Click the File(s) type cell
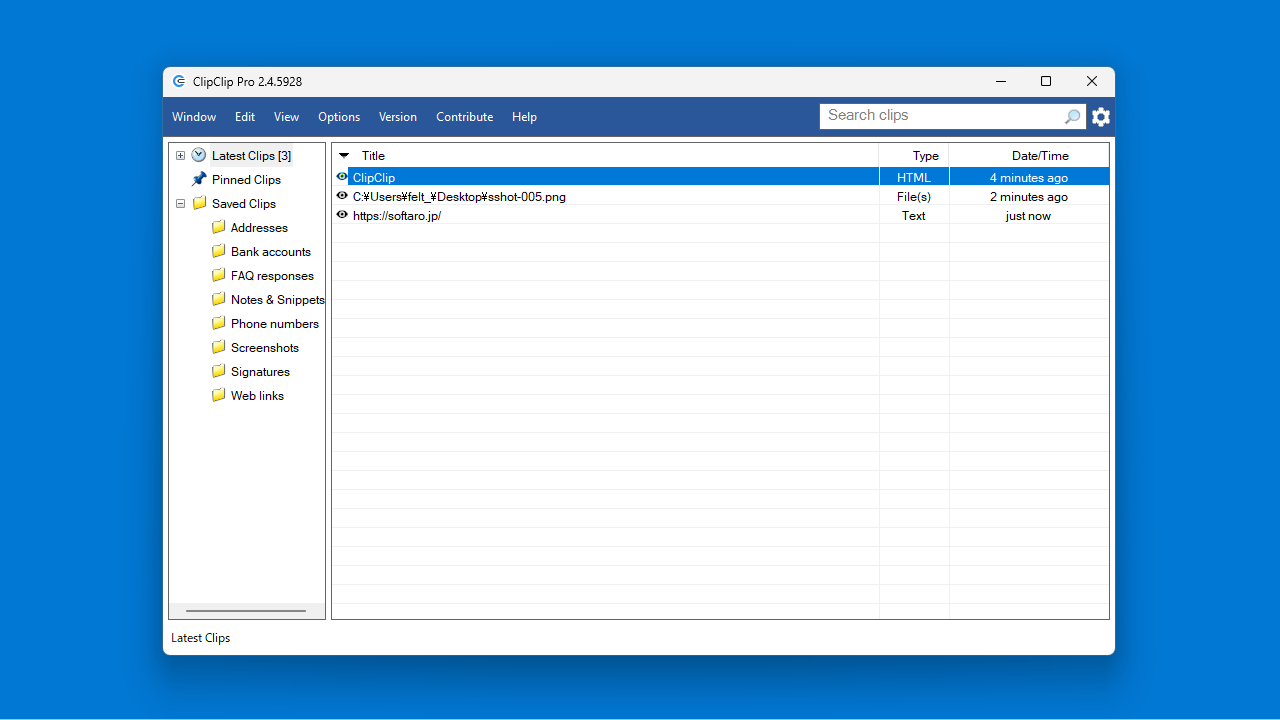The width and height of the screenshot is (1280, 720). tap(914, 196)
